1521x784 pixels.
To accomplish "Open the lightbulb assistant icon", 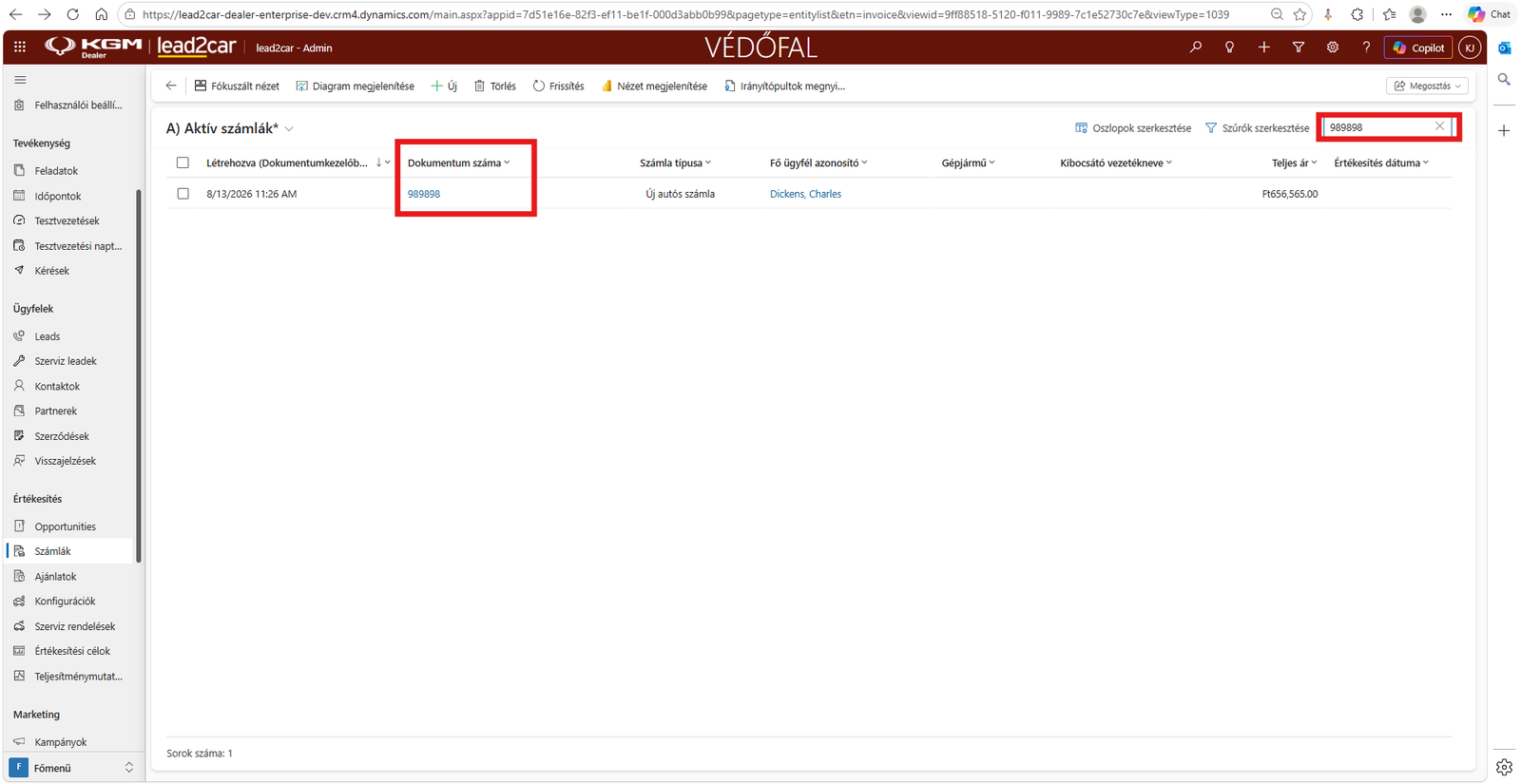I will click(1230, 47).
